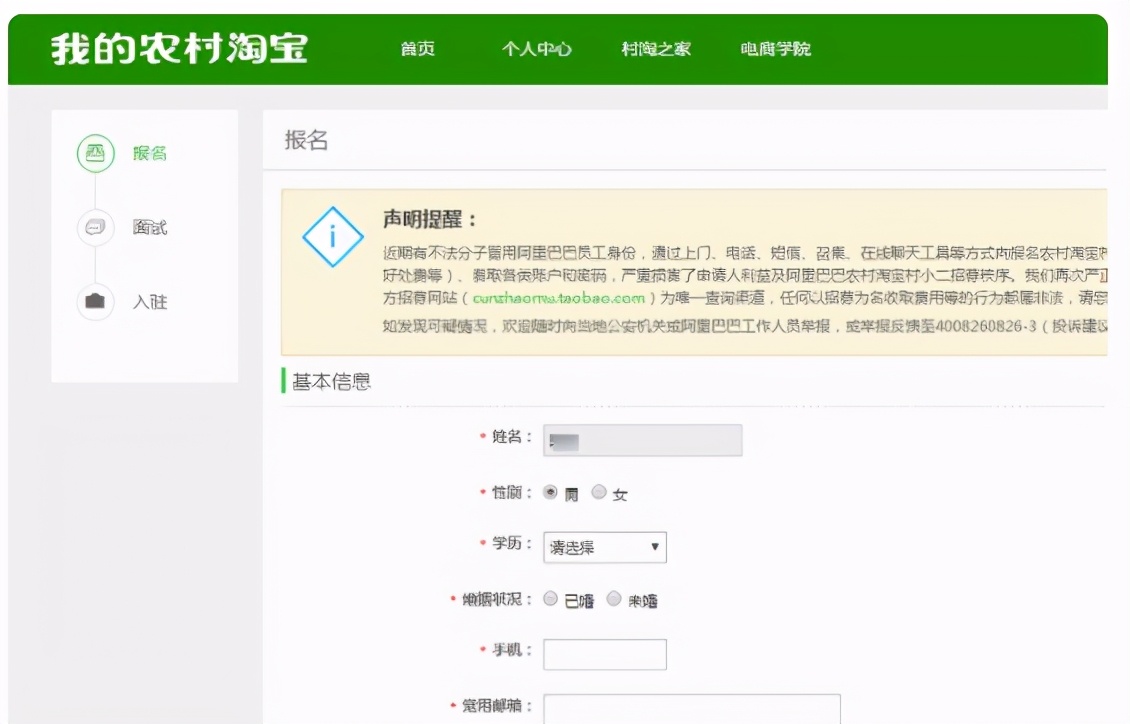
Task: Select the 男 gender radio button
Action: click(551, 493)
